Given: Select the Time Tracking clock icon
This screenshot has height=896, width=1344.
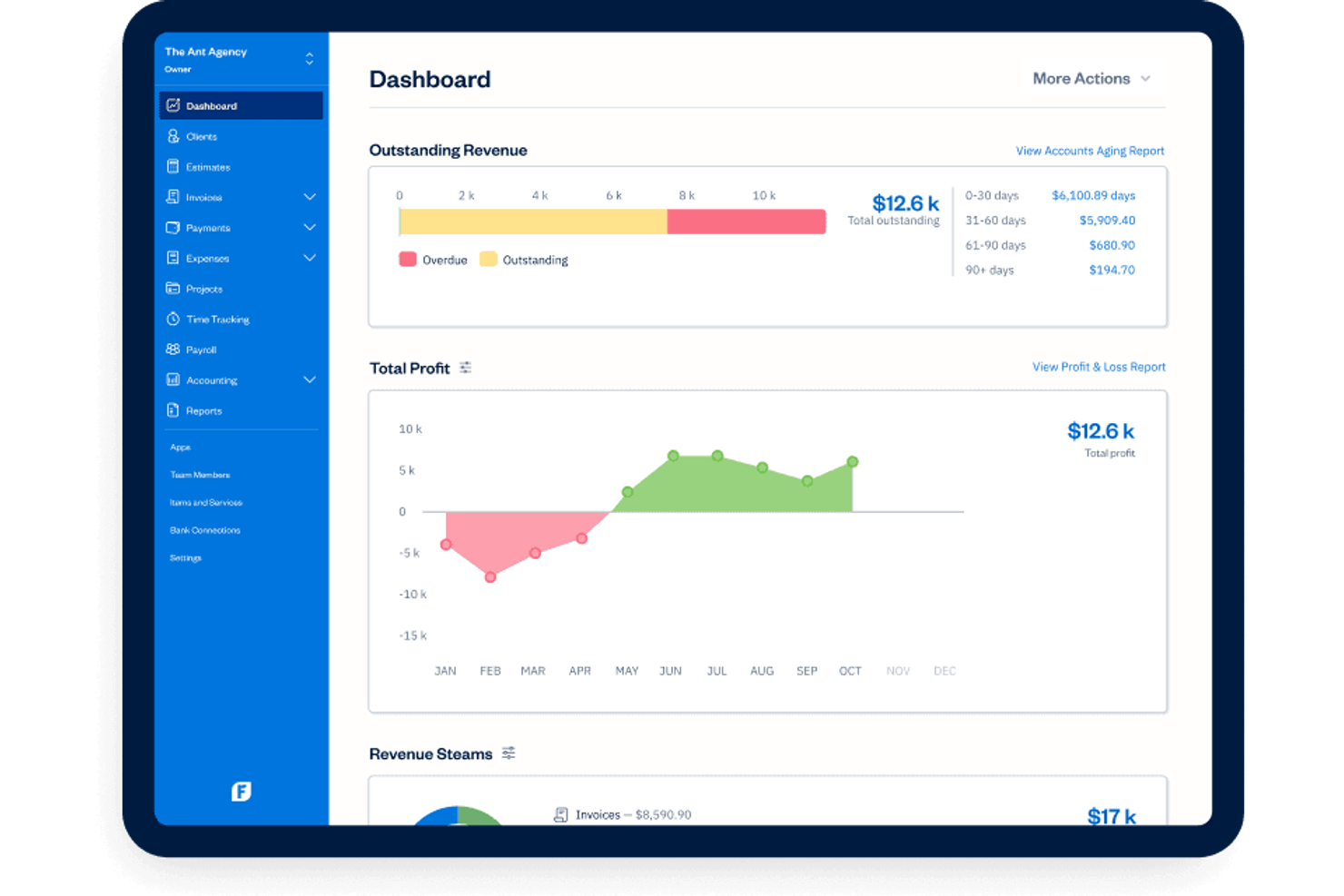Looking at the screenshot, I should (173, 319).
